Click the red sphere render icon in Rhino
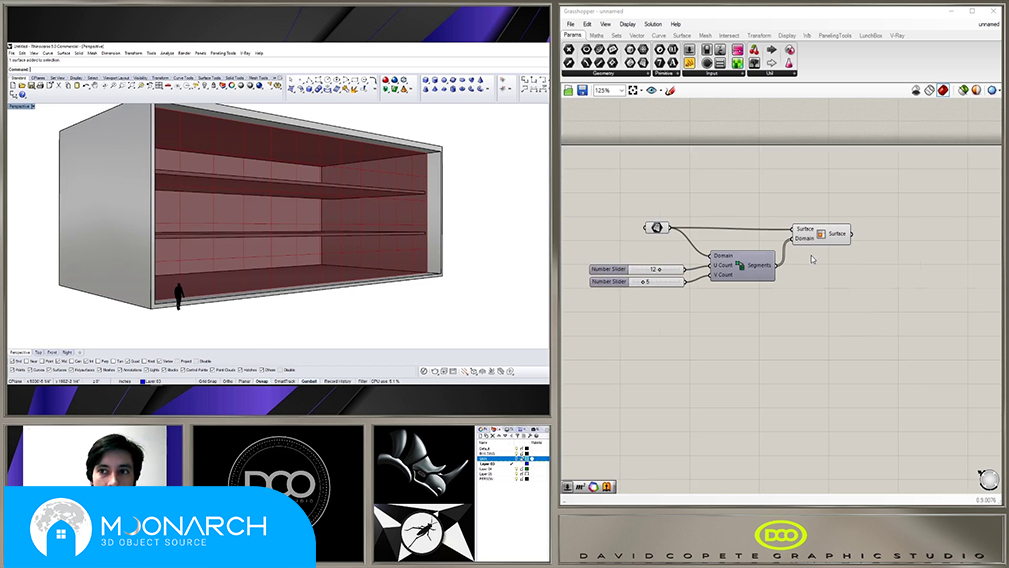The width and height of the screenshot is (1009, 568). click(x=385, y=80)
